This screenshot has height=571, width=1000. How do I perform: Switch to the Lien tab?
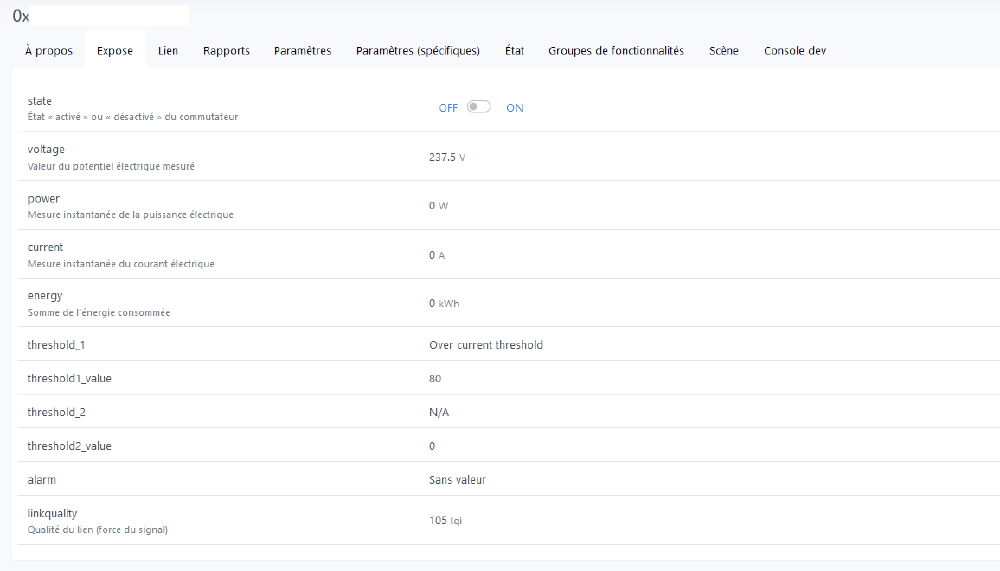(x=168, y=51)
